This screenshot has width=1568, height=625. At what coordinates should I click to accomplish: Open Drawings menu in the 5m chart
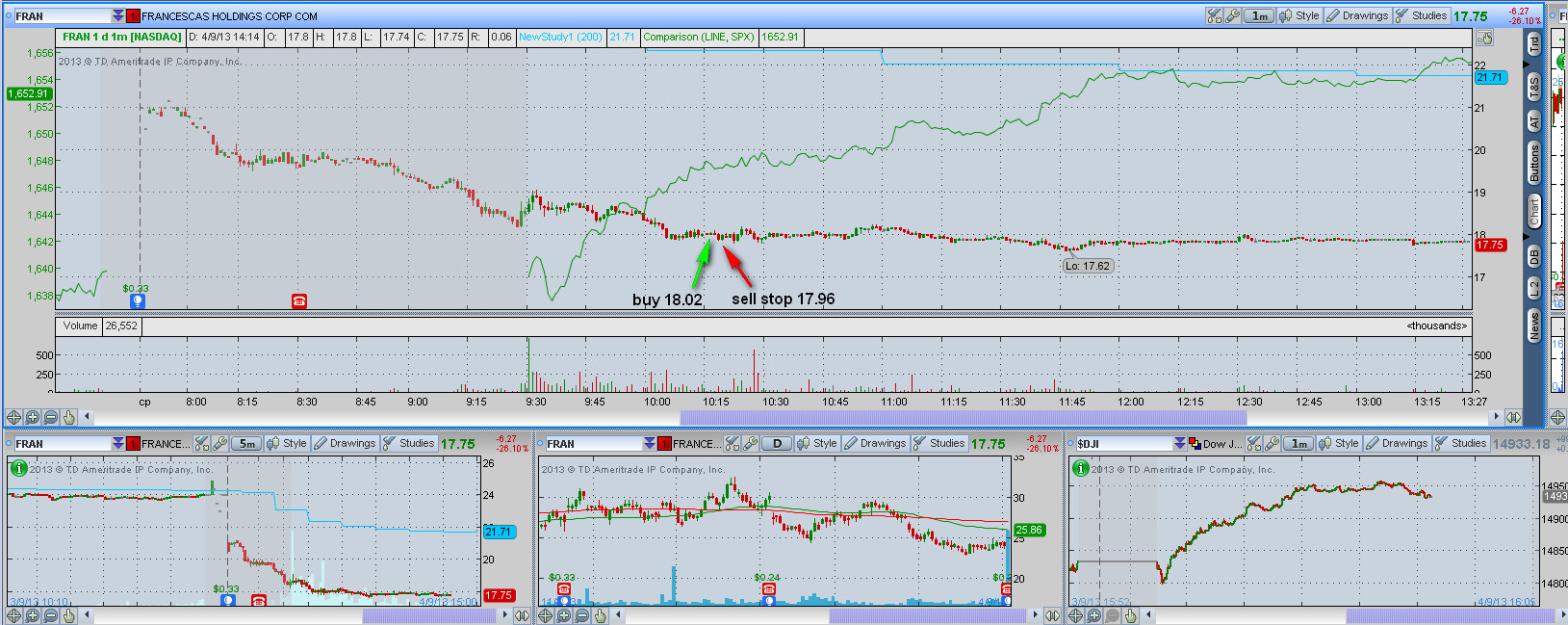pos(345,443)
